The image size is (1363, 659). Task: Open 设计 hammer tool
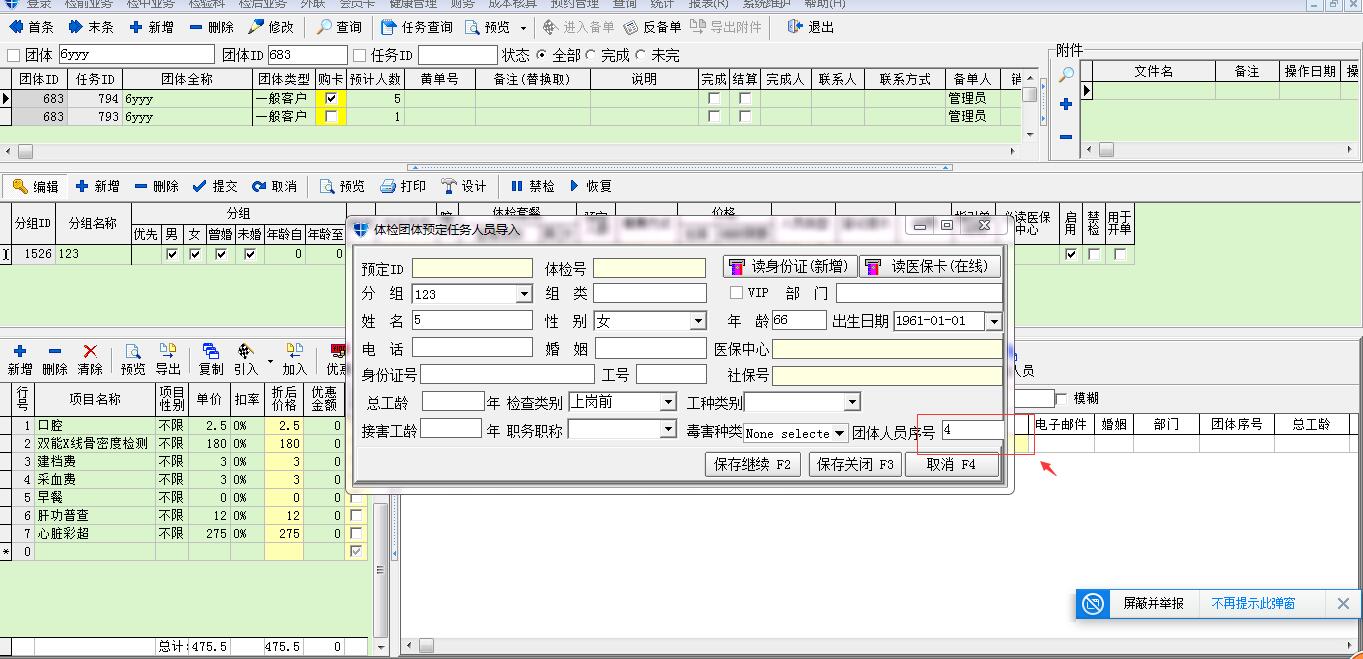point(464,186)
